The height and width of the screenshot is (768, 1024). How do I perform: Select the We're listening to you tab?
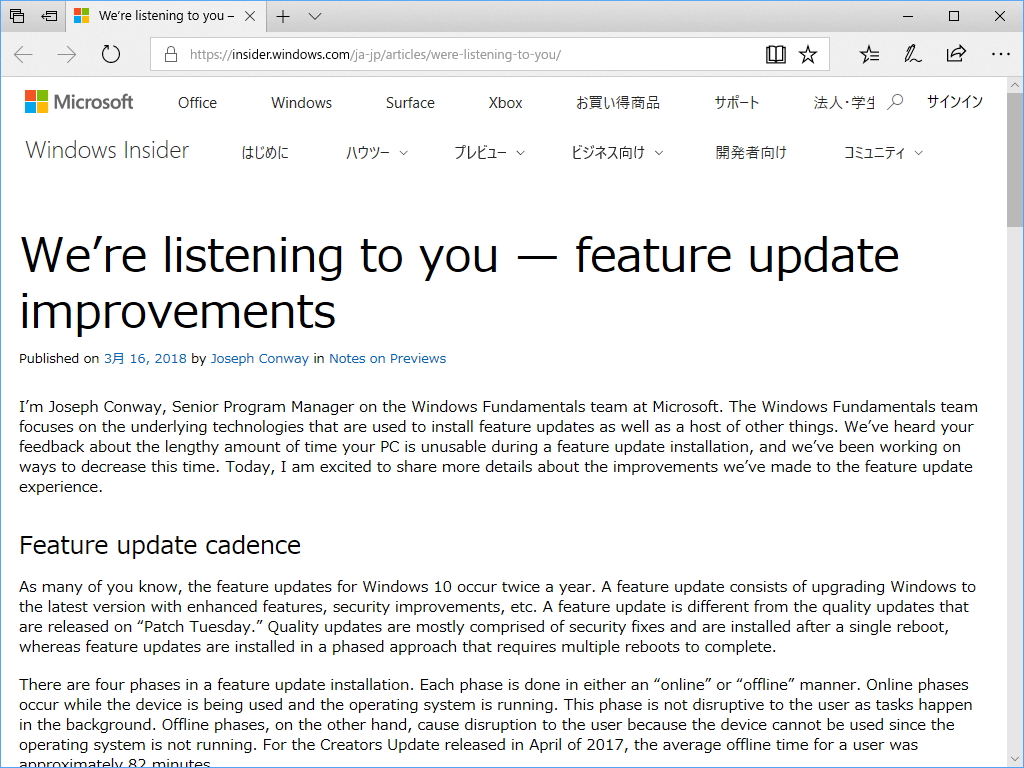coord(160,16)
